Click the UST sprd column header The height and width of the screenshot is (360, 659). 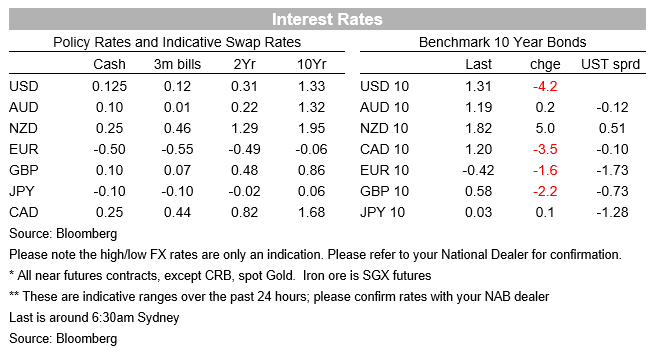pyautogui.click(x=610, y=64)
